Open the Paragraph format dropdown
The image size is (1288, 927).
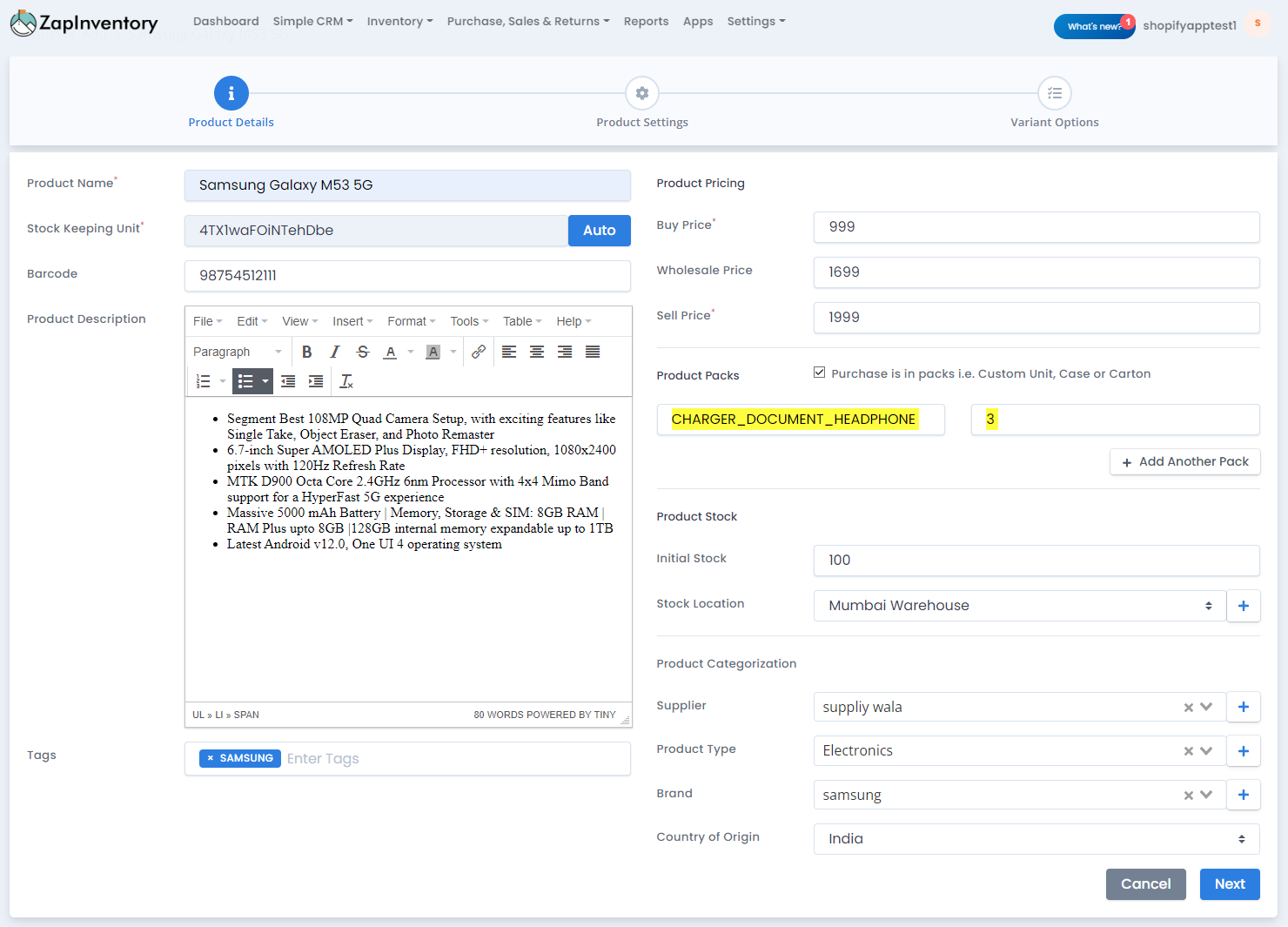(x=238, y=352)
